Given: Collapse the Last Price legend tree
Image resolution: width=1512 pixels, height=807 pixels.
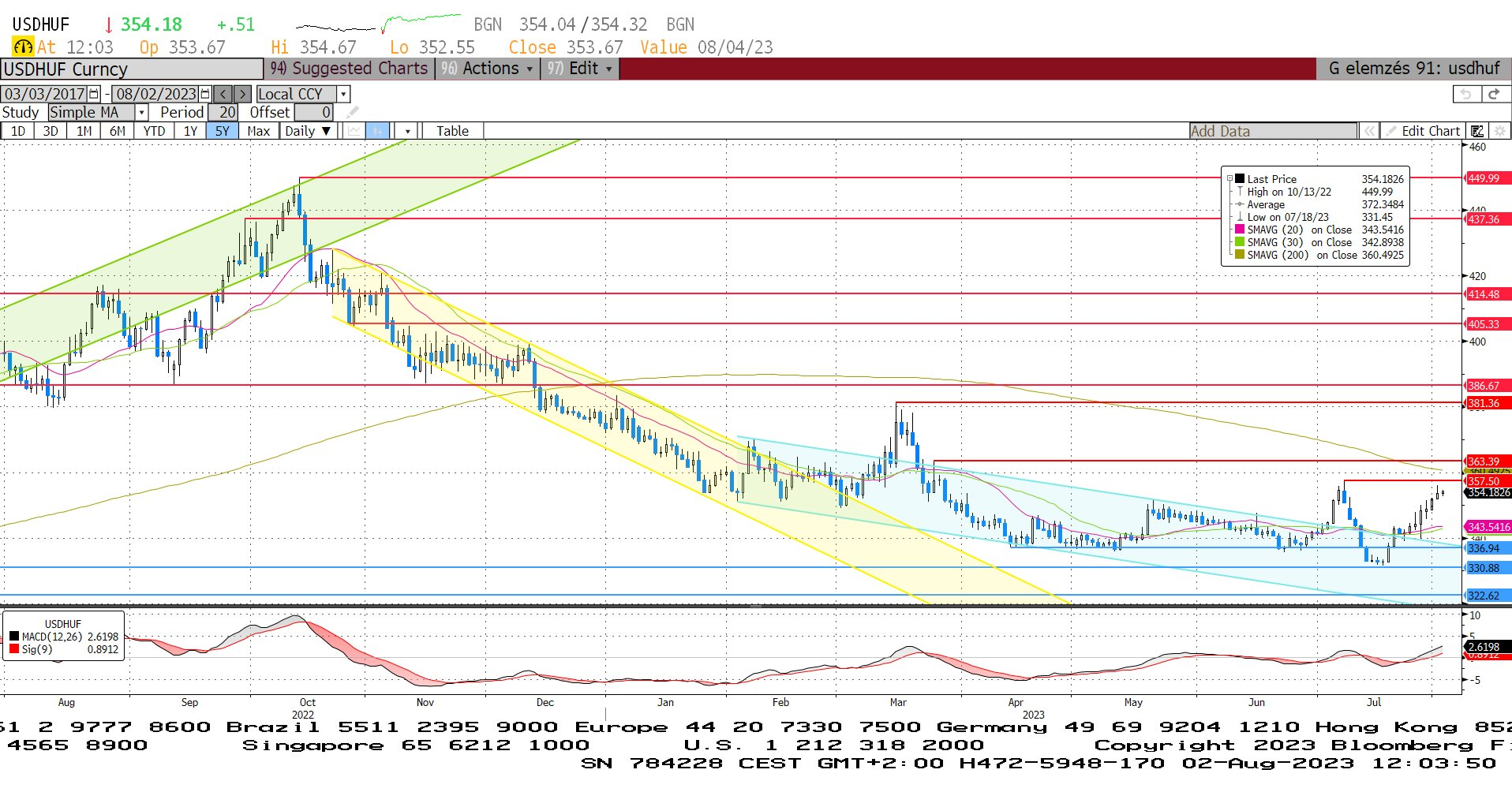Looking at the screenshot, I should [x=1229, y=179].
